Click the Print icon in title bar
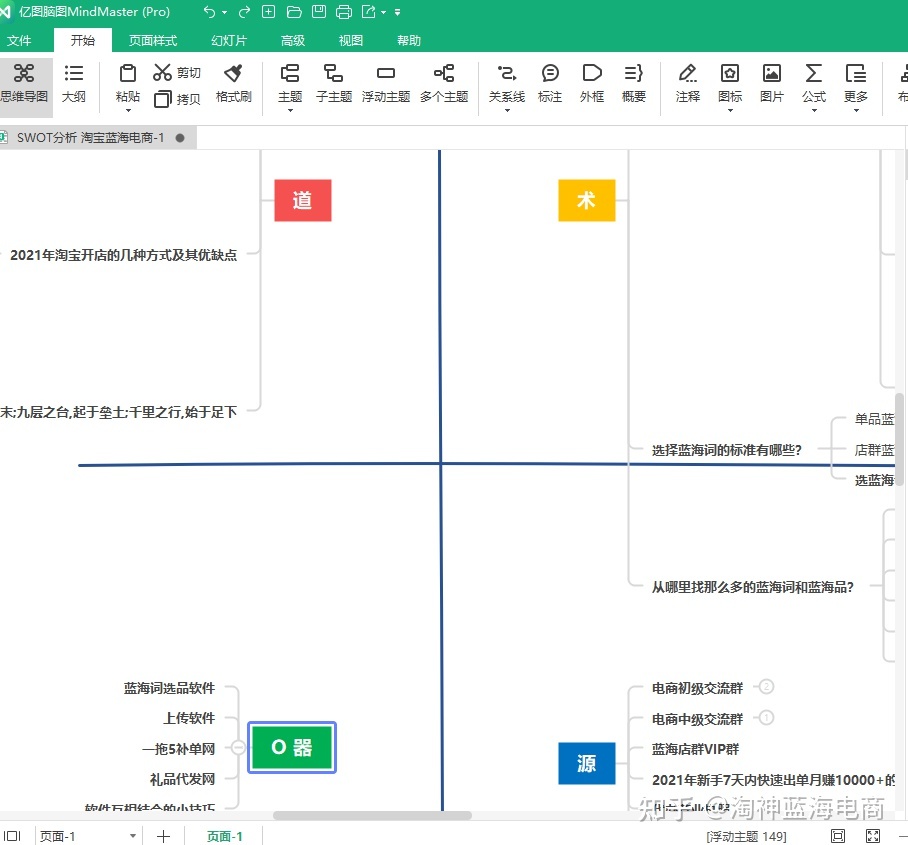908x845 pixels. click(344, 12)
